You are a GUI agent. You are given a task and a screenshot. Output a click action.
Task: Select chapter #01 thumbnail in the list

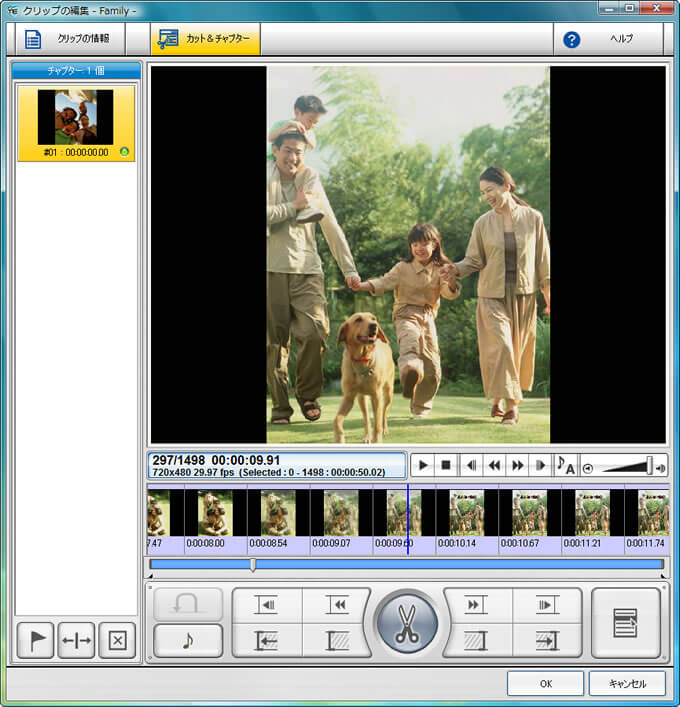(77, 118)
